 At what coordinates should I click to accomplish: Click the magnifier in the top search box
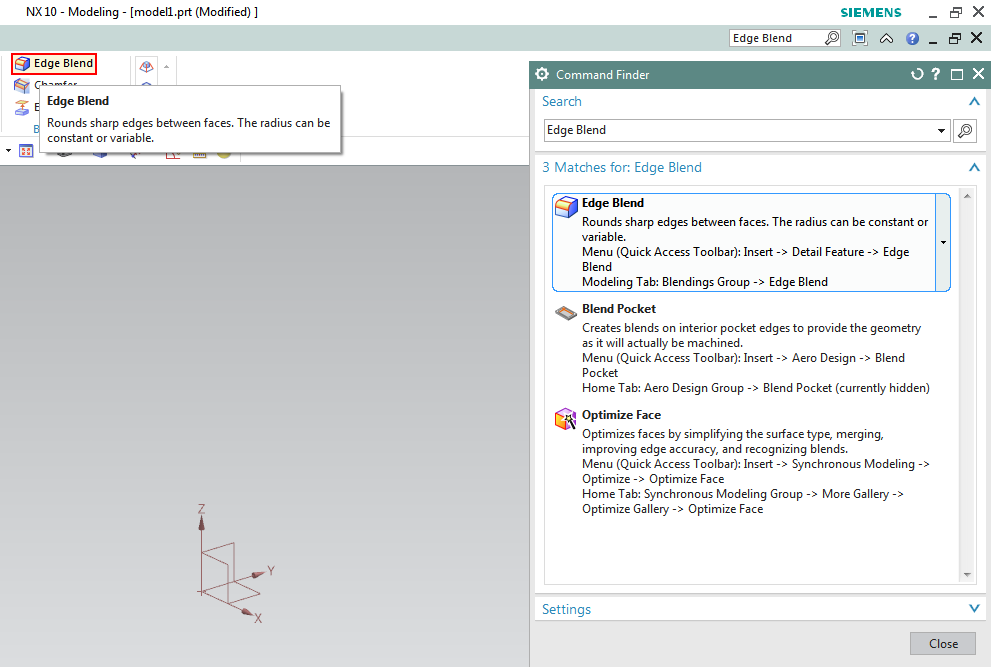click(832, 38)
